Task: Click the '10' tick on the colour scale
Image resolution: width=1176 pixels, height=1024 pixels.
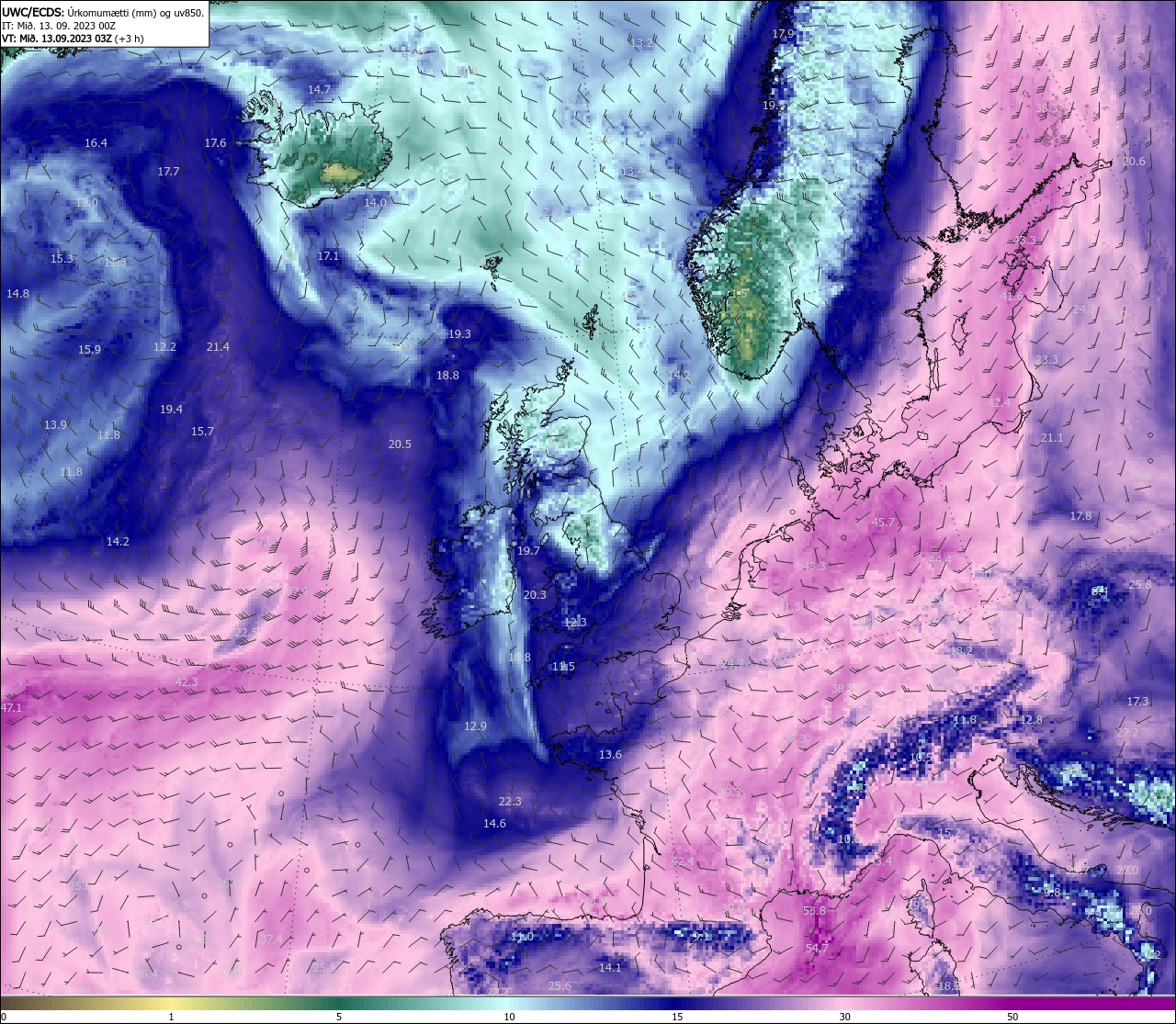Action: point(509,1017)
